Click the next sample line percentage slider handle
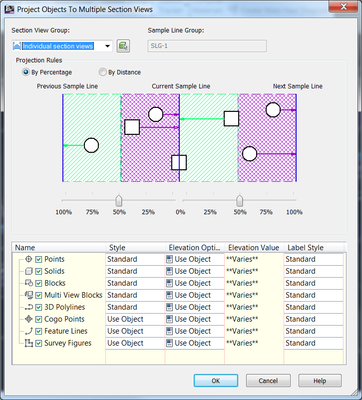Screen dimensions: 362x400 [239, 201]
